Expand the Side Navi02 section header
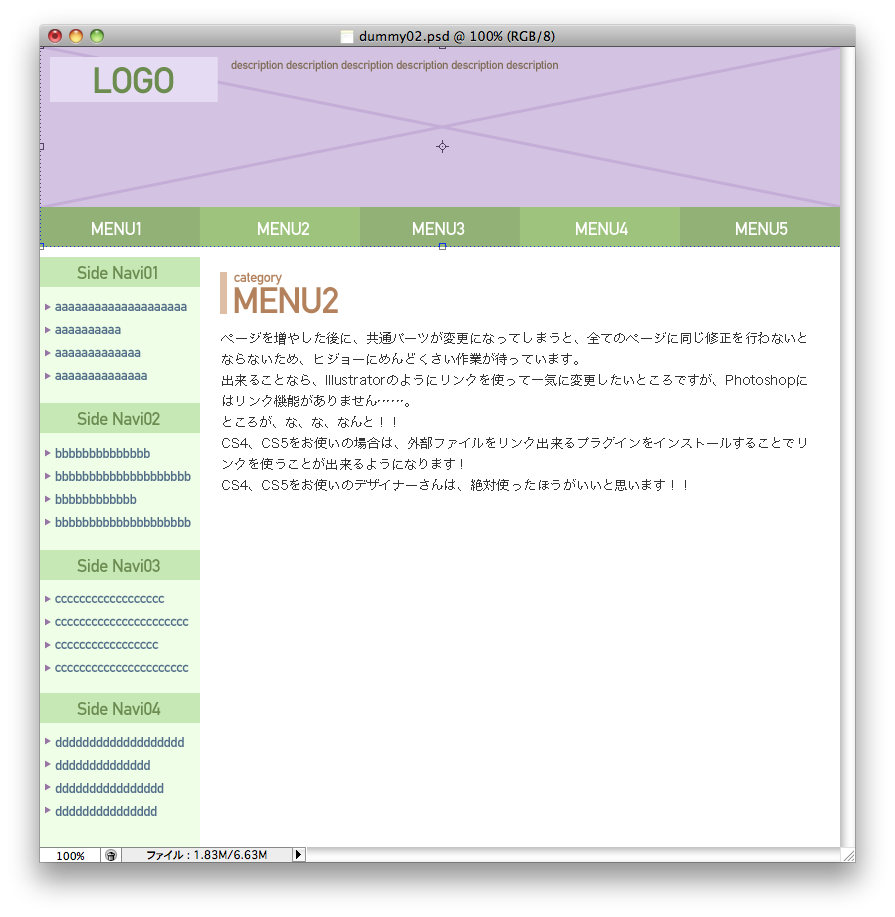This screenshot has height=917, width=895. tap(120, 418)
